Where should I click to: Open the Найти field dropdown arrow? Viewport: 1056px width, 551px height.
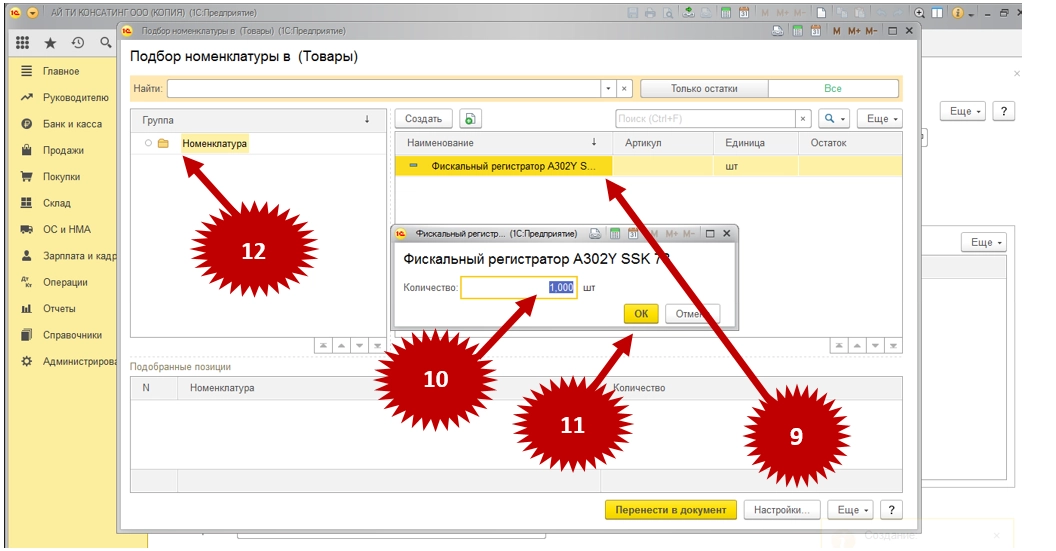608,88
